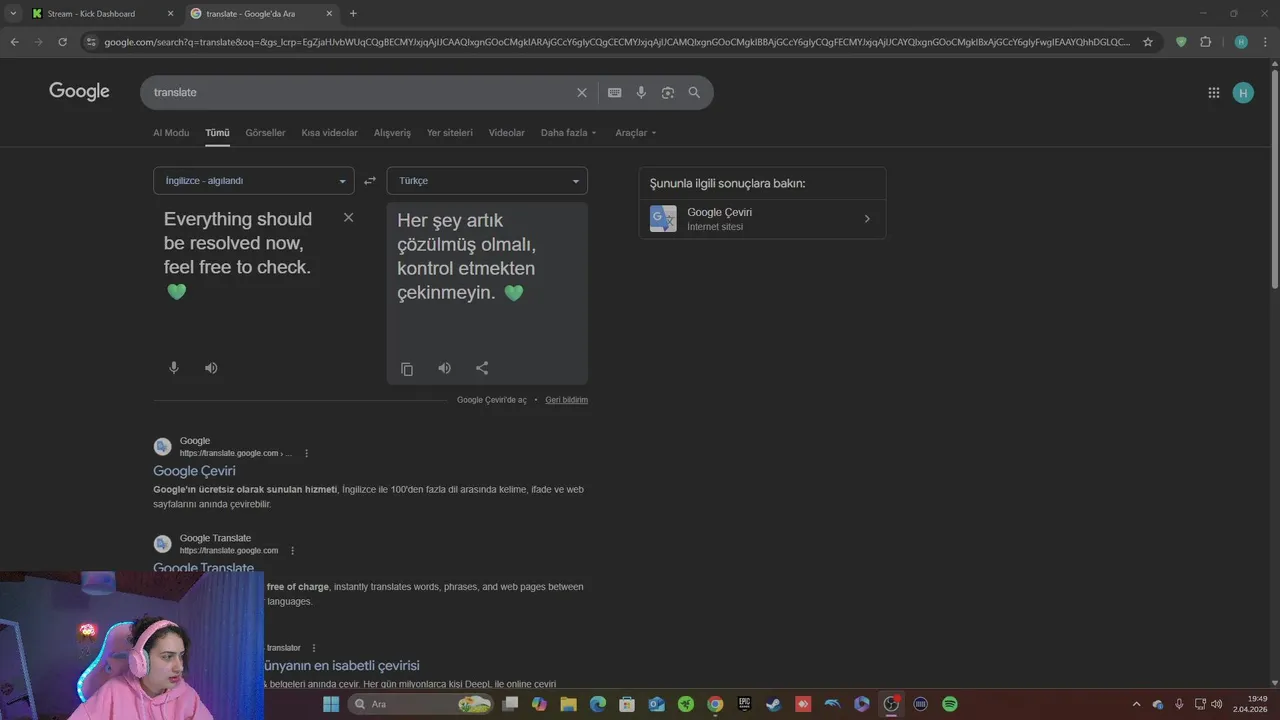Open the Google apps grid
This screenshot has height=720, width=1280.
(1214, 93)
